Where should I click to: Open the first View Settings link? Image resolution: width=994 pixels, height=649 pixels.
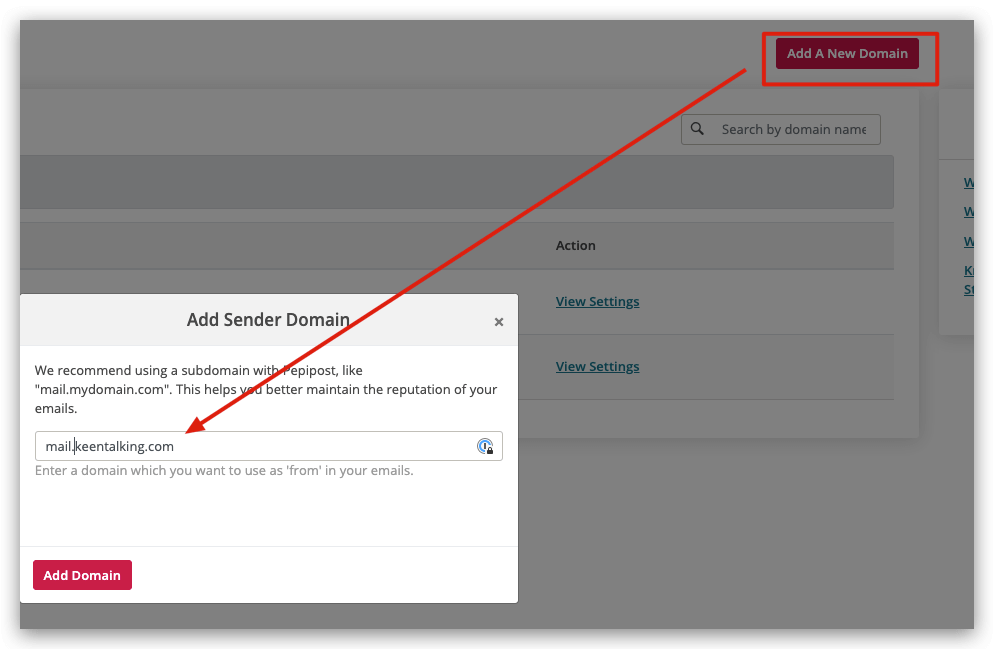[x=597, y=302]
